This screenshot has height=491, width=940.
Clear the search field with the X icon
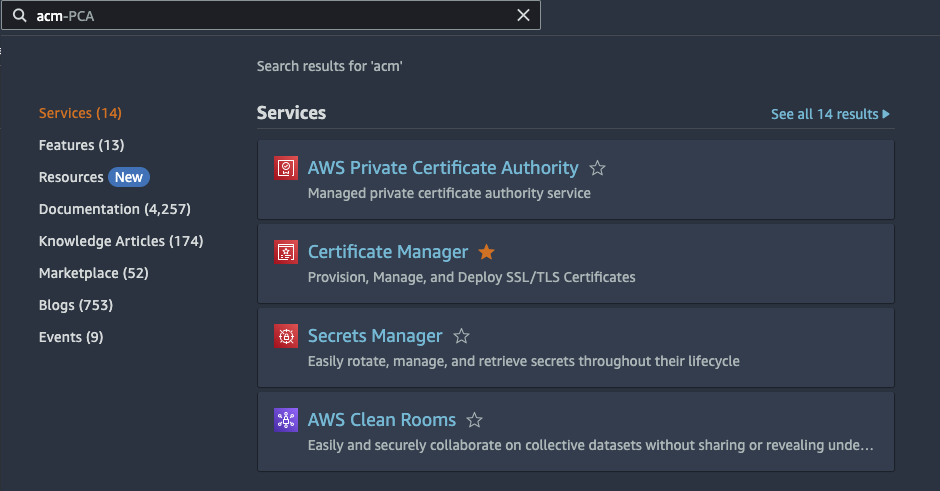click(x=523, y=16)
